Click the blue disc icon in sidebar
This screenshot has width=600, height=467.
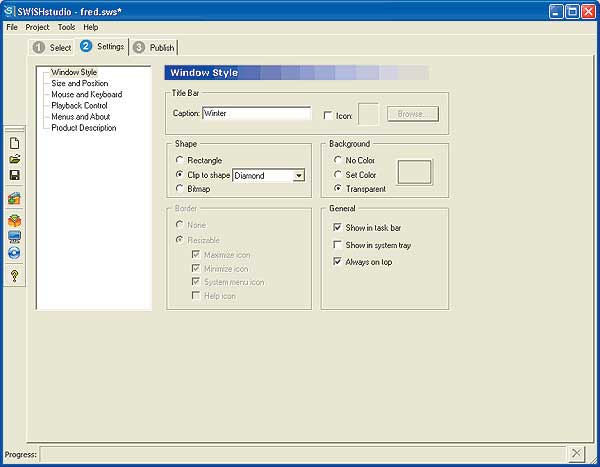(14, 253)
